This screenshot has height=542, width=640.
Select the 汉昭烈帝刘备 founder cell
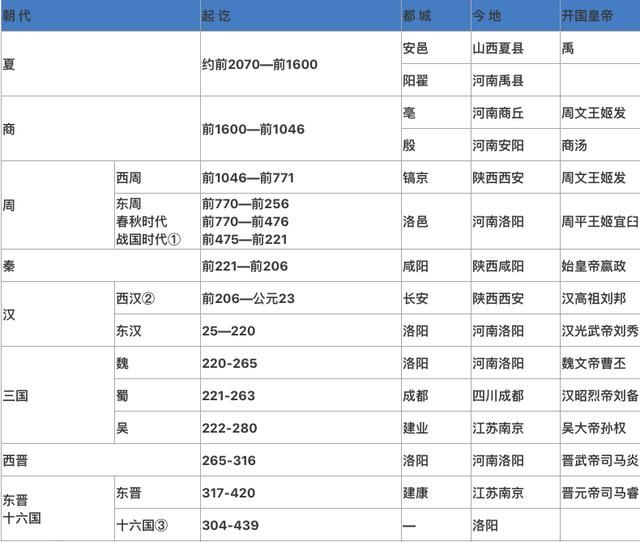(600, 395)
